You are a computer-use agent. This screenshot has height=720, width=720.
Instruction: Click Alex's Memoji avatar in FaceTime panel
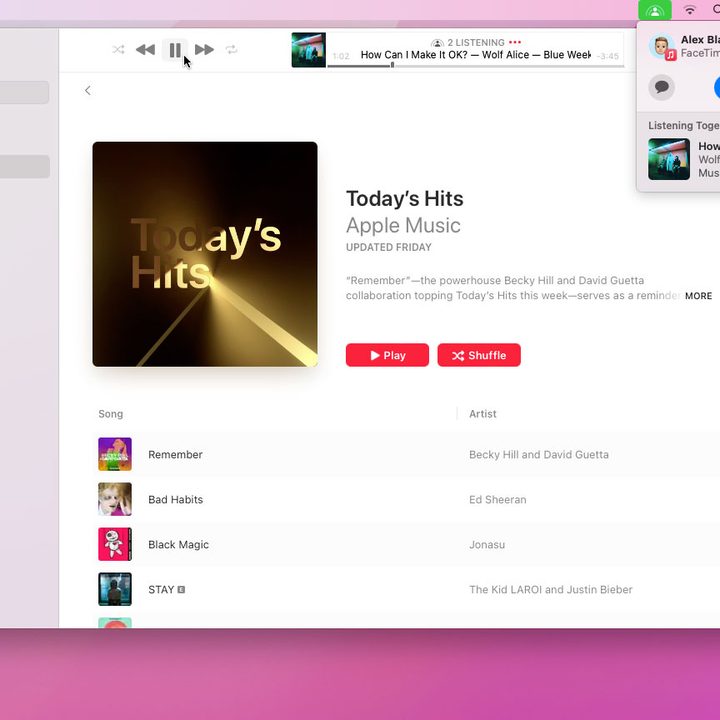click(661, 46)
